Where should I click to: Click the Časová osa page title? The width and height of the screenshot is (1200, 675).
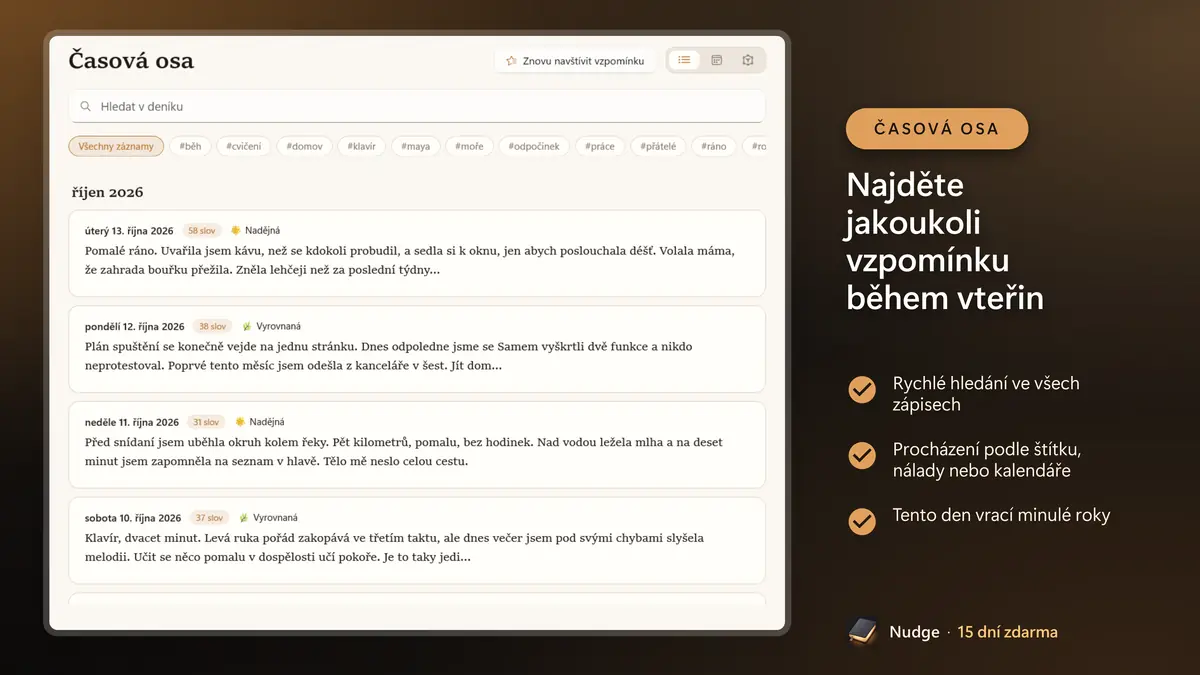131,61
